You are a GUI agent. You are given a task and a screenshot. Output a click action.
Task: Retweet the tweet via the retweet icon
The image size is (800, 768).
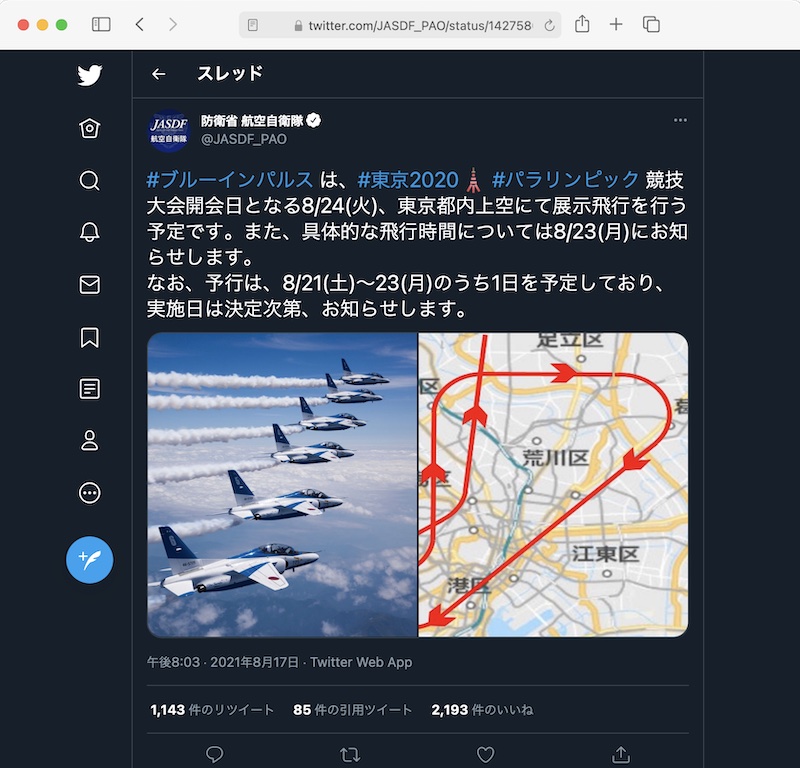(349, 755)
